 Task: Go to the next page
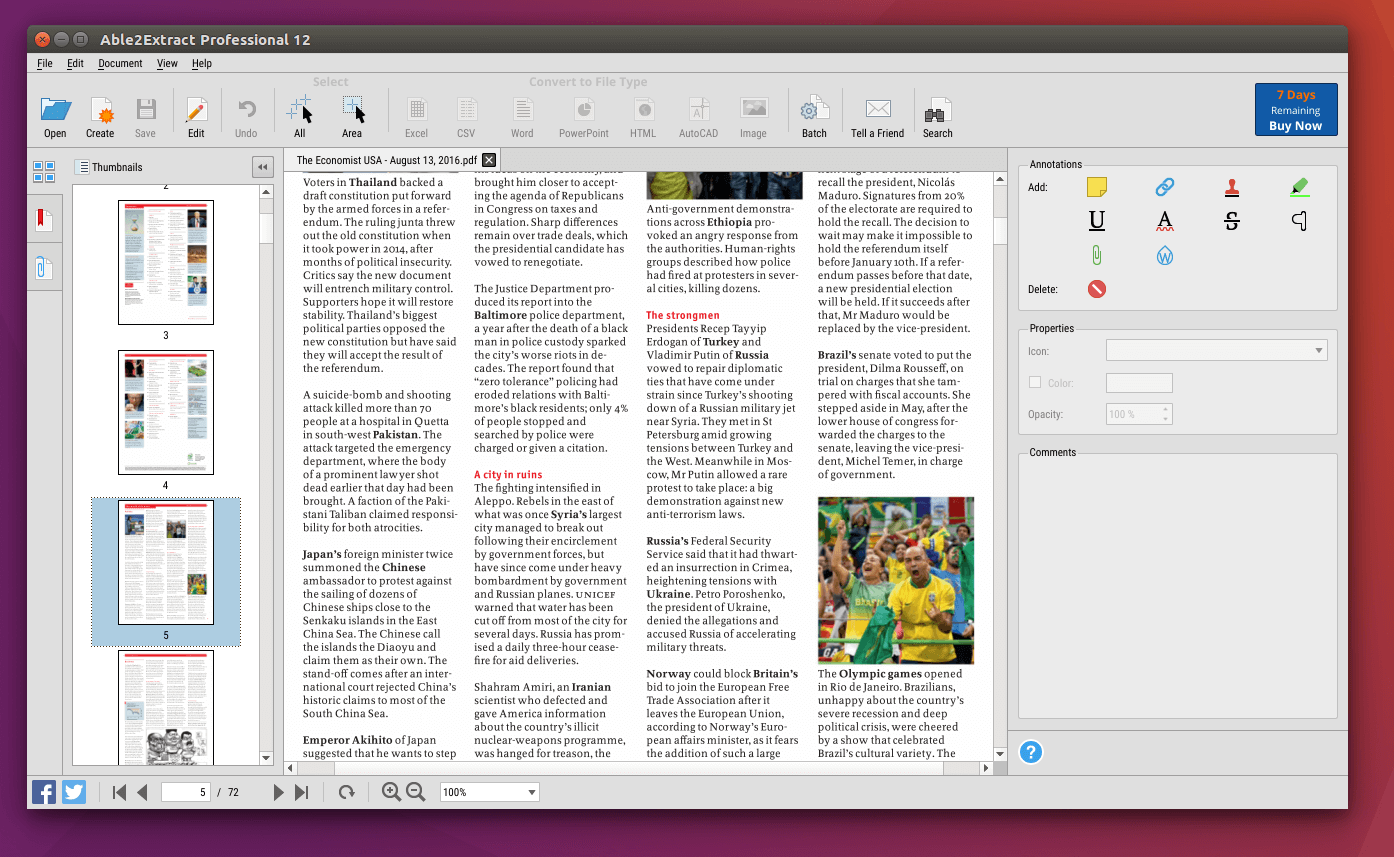(278, 792)
